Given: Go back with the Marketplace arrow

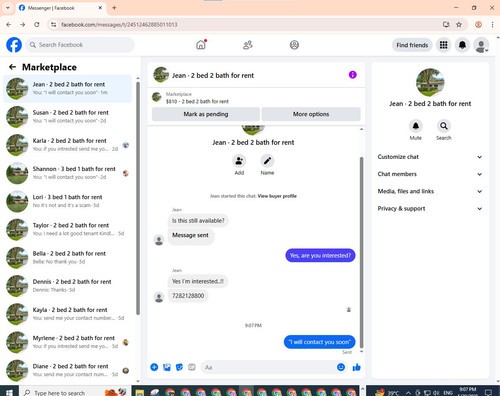Looking at the screenshot, I should coord(12,67).
